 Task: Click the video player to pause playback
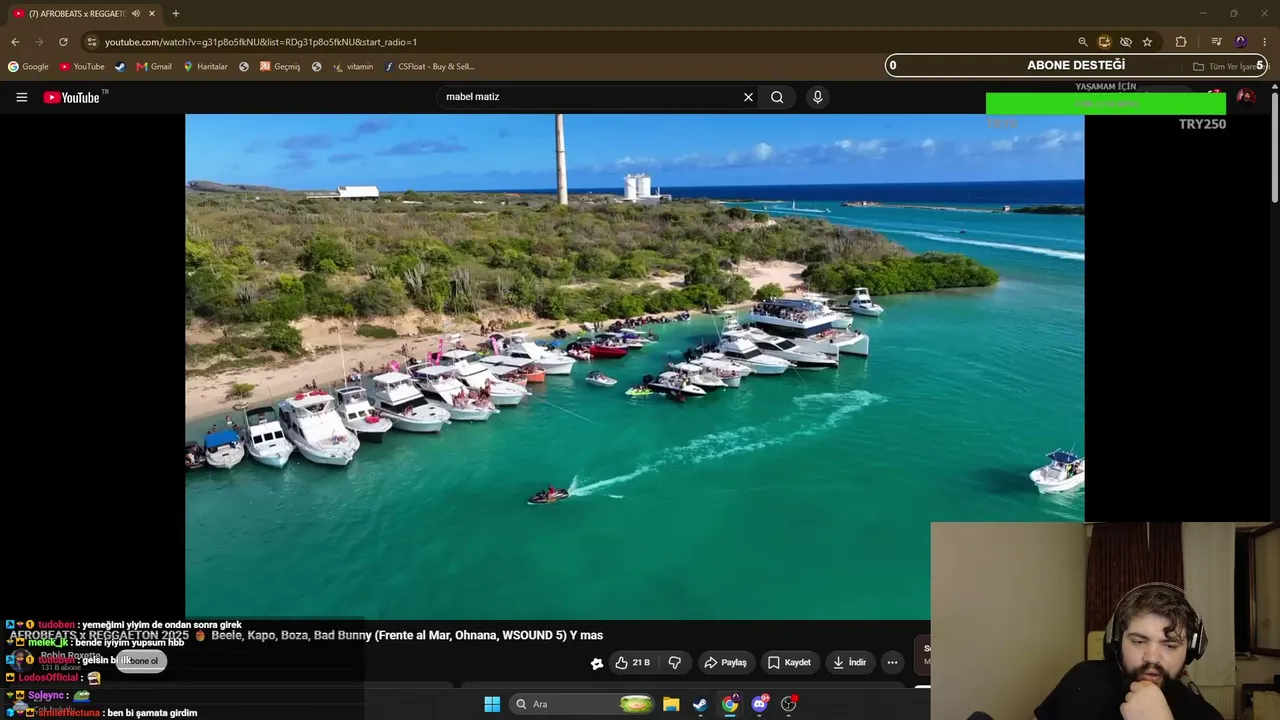coord(634,366)
